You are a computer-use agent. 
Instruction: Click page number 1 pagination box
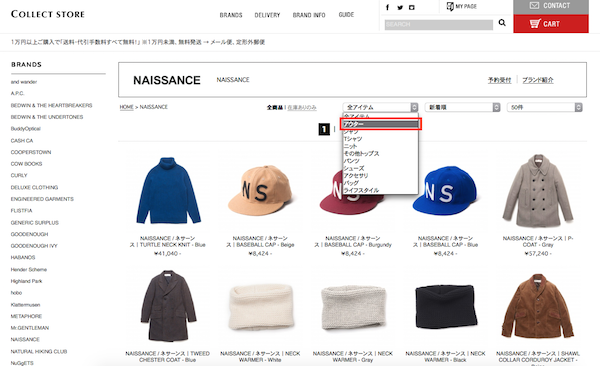(x=324, y=129)
